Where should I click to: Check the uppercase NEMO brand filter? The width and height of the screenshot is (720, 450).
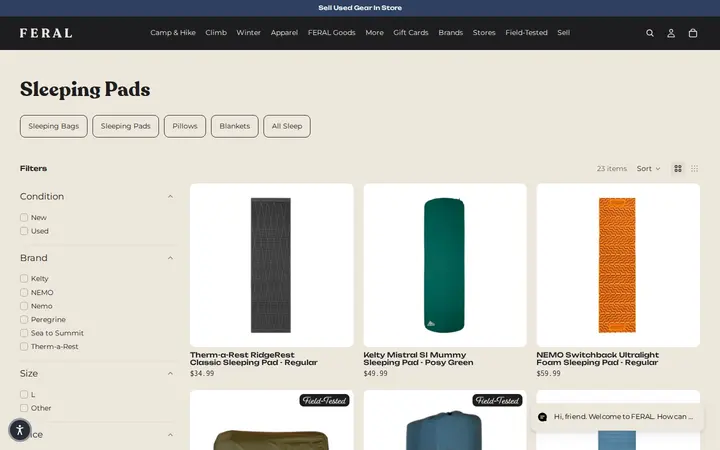coord(24,292)
